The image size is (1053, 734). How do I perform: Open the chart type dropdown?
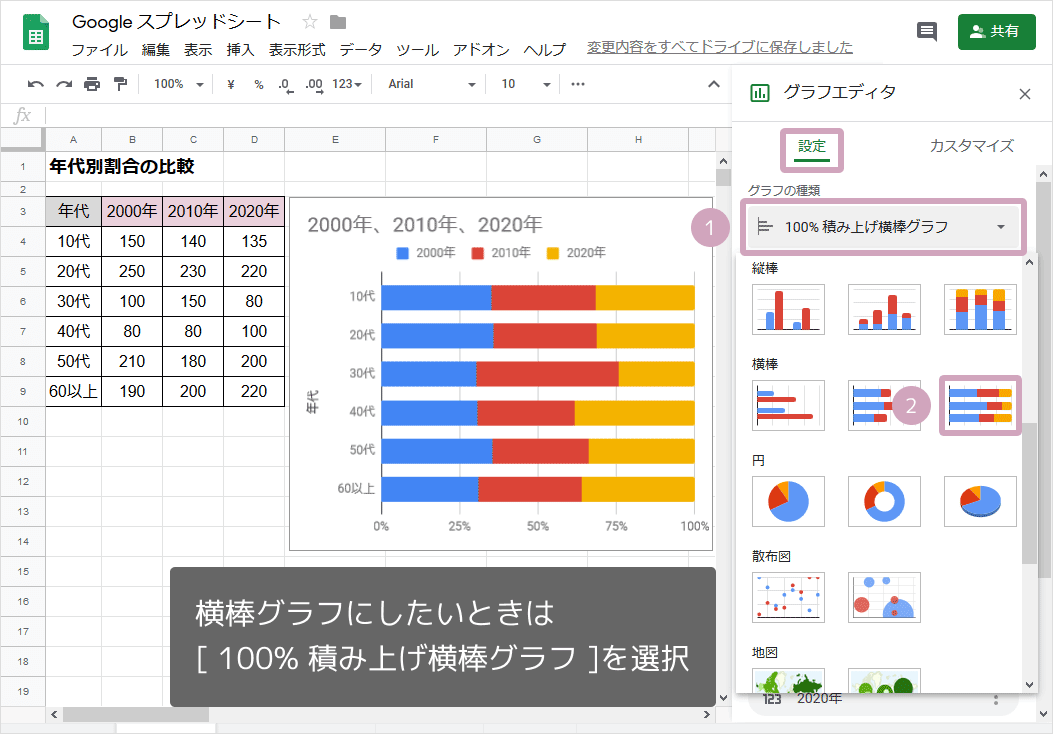click(882, 227)
